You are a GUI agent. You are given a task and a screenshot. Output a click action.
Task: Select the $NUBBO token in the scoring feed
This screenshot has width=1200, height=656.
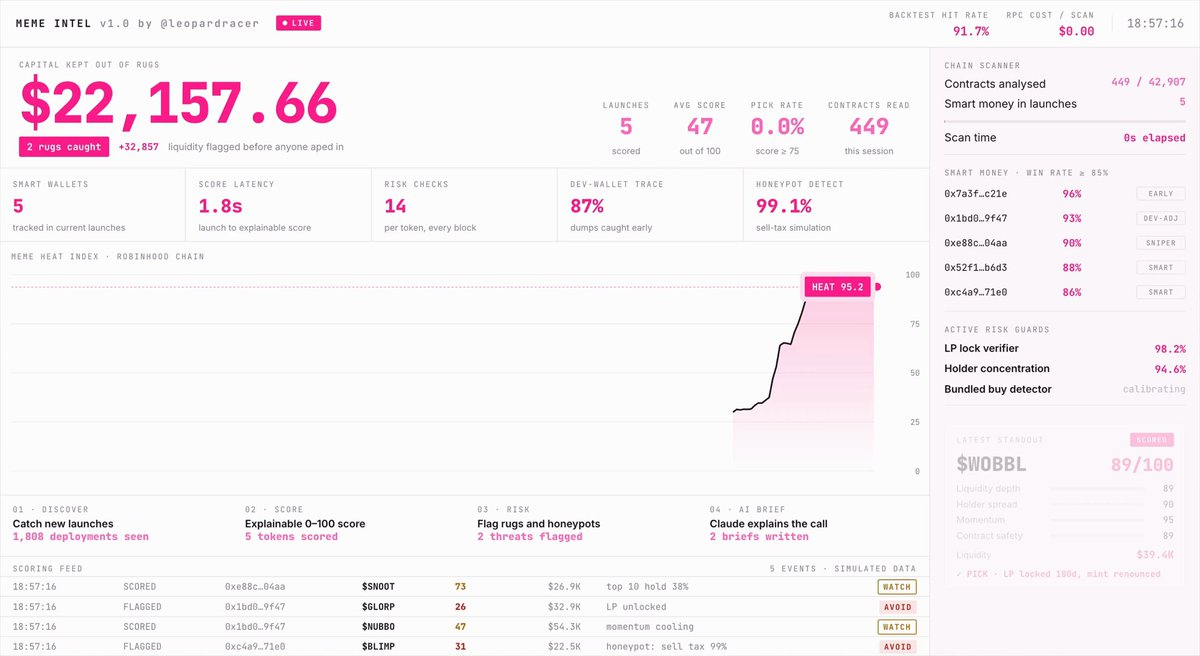point(380,627)
